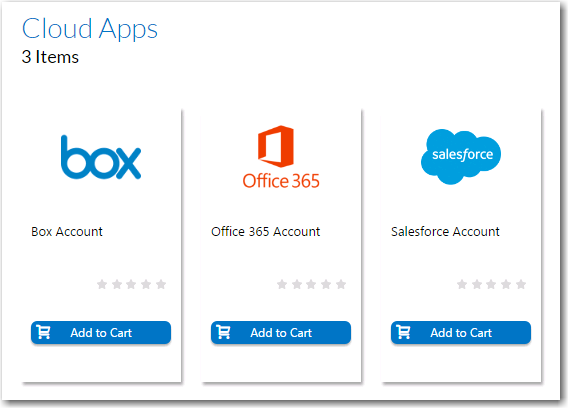Click cart icon on Box Add to Cart
The height and width of the screenshot is (408, 568).
tap(44, 332)
